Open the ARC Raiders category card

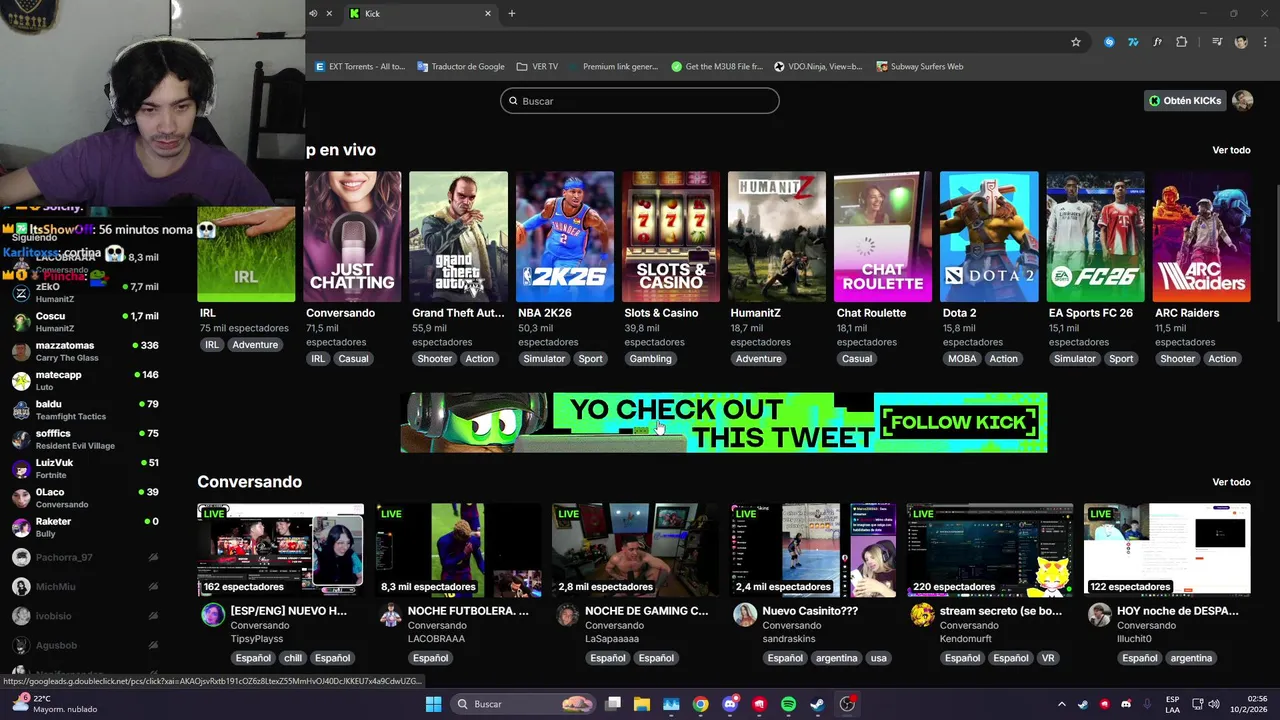tap(1201, 237)
